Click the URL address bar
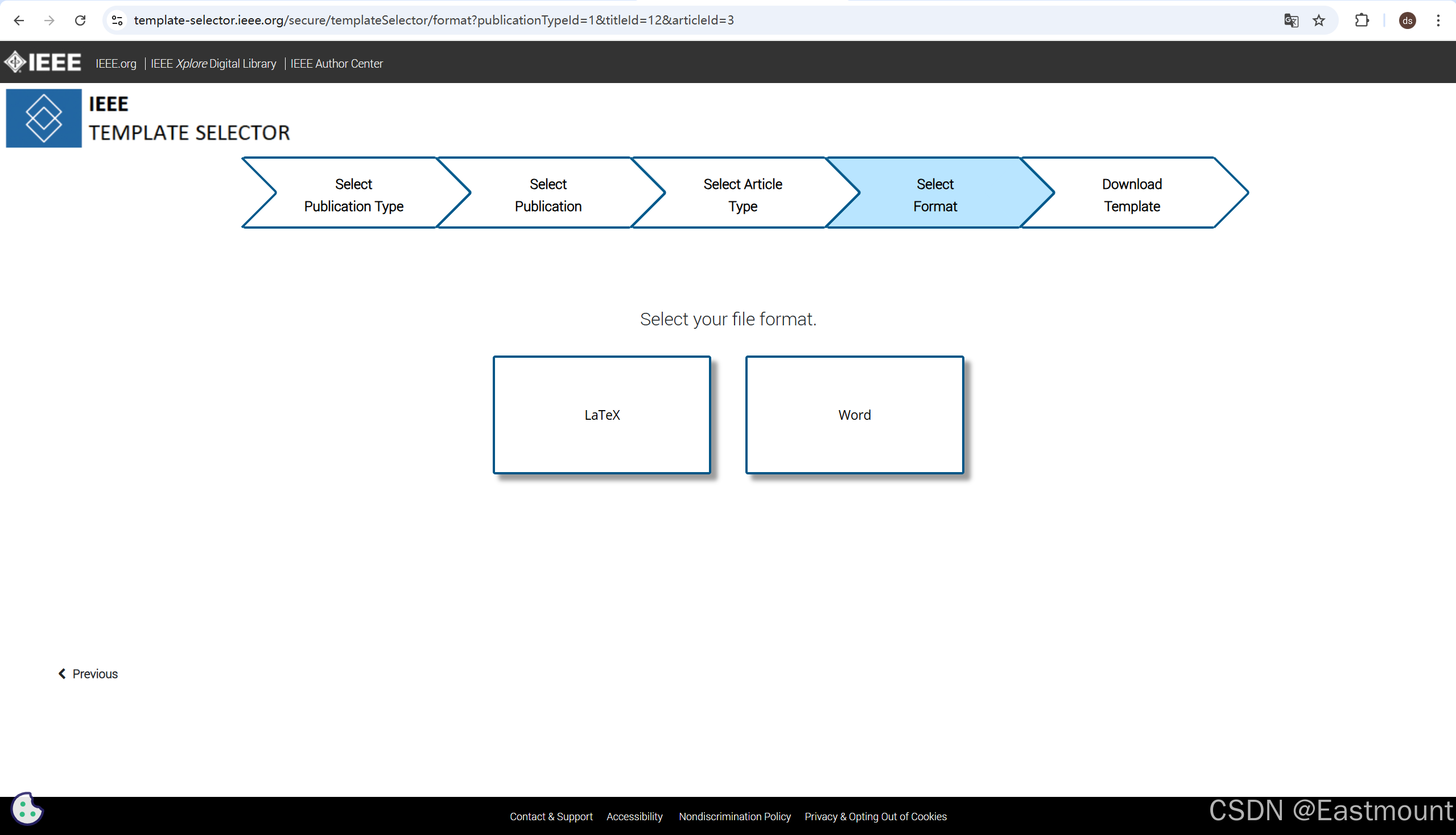This screenshot has height=835, width=1456. [x=688, y=20]
